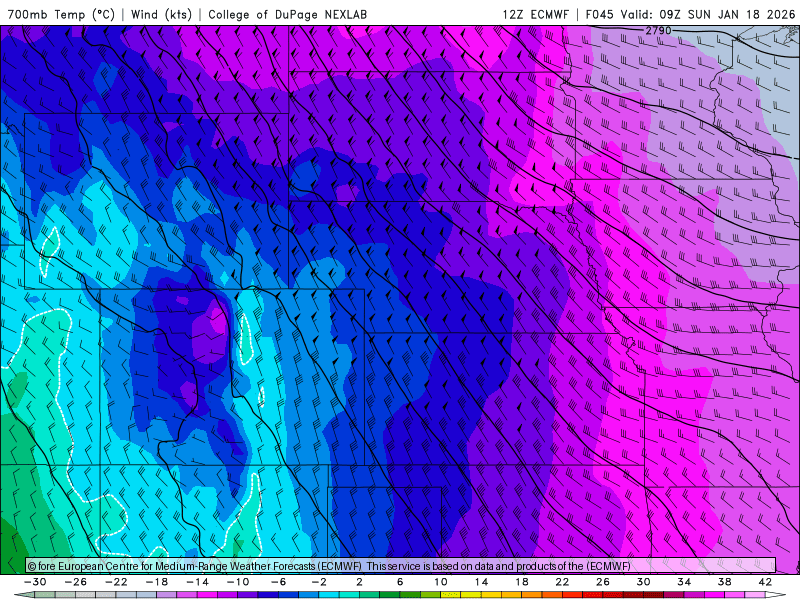Click the −14 value on the color scale
The width and height of the screenshot is (800, 600).
(x=197, y=582)
